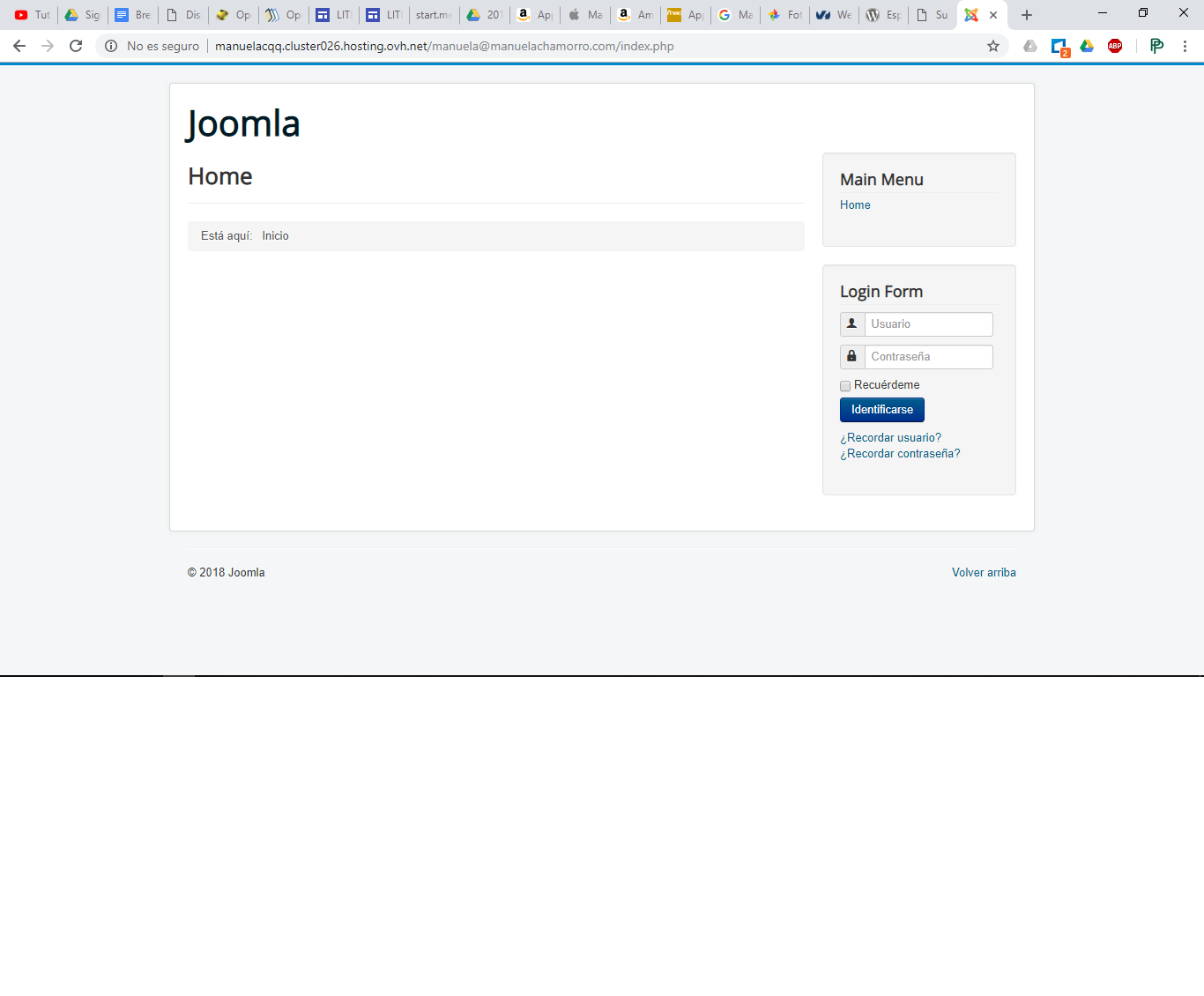This screenshot has height=996, width=1204.
Task: Minimize the browser window
Action: coord(1103,13)
